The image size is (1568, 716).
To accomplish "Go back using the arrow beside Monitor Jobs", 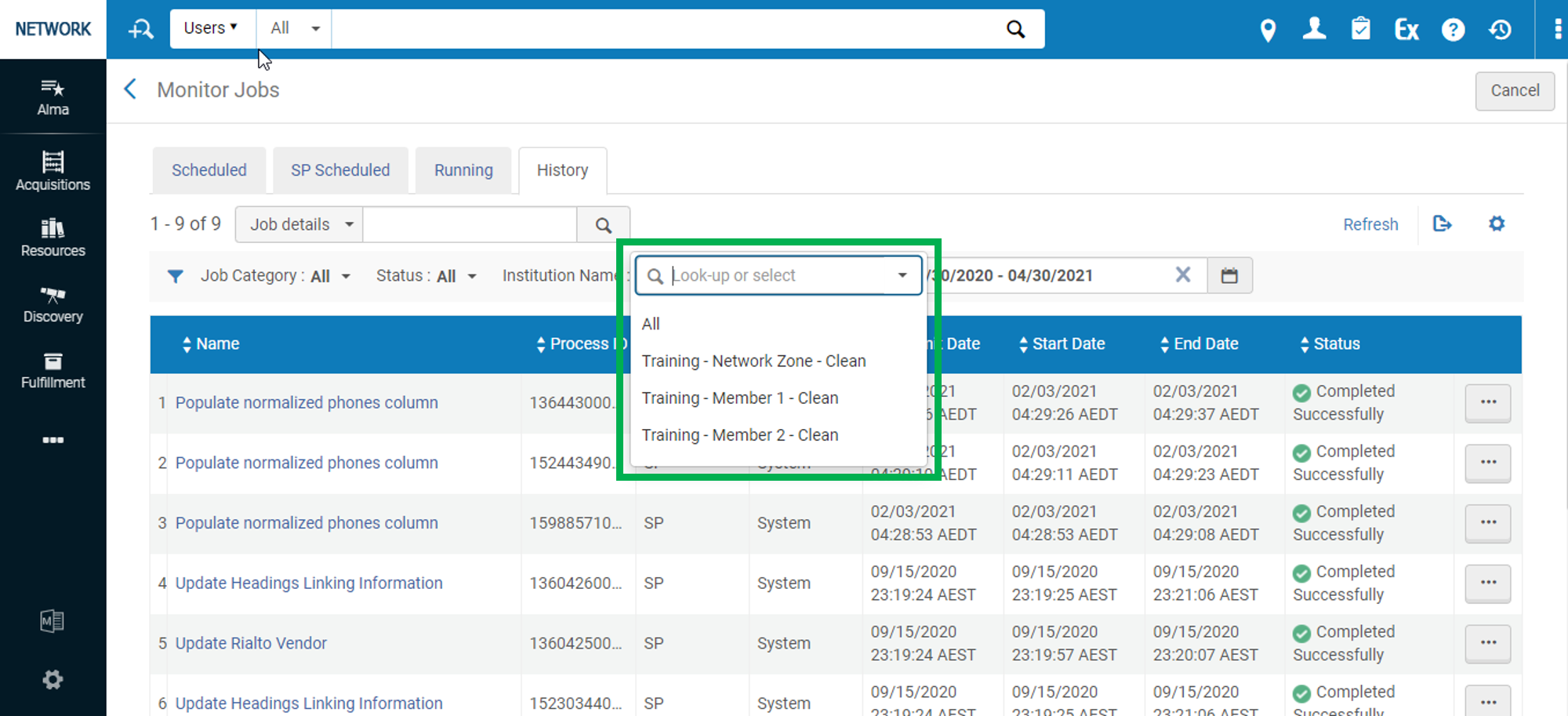I will [130, 89].
